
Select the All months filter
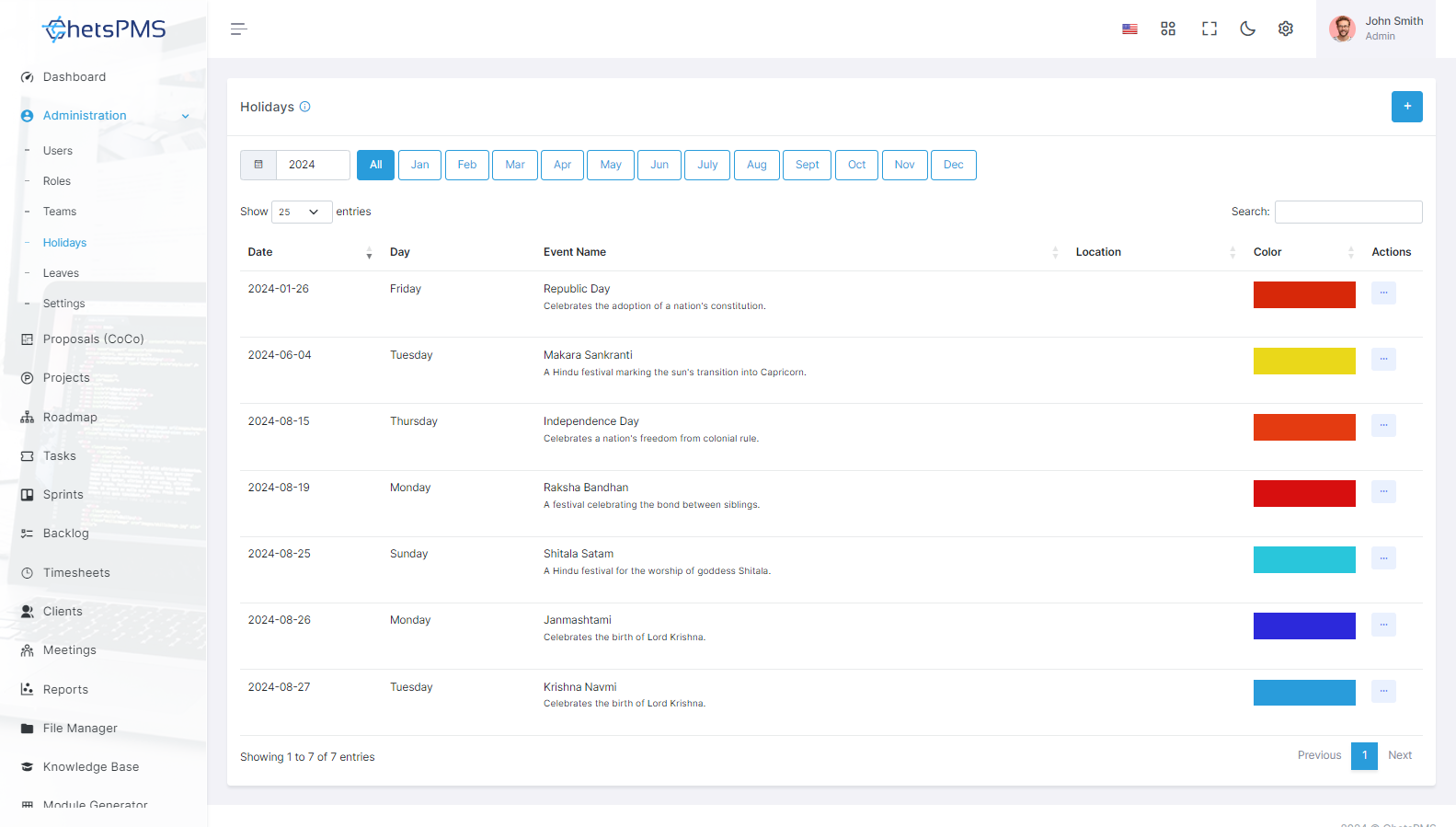tap(376, 165)
